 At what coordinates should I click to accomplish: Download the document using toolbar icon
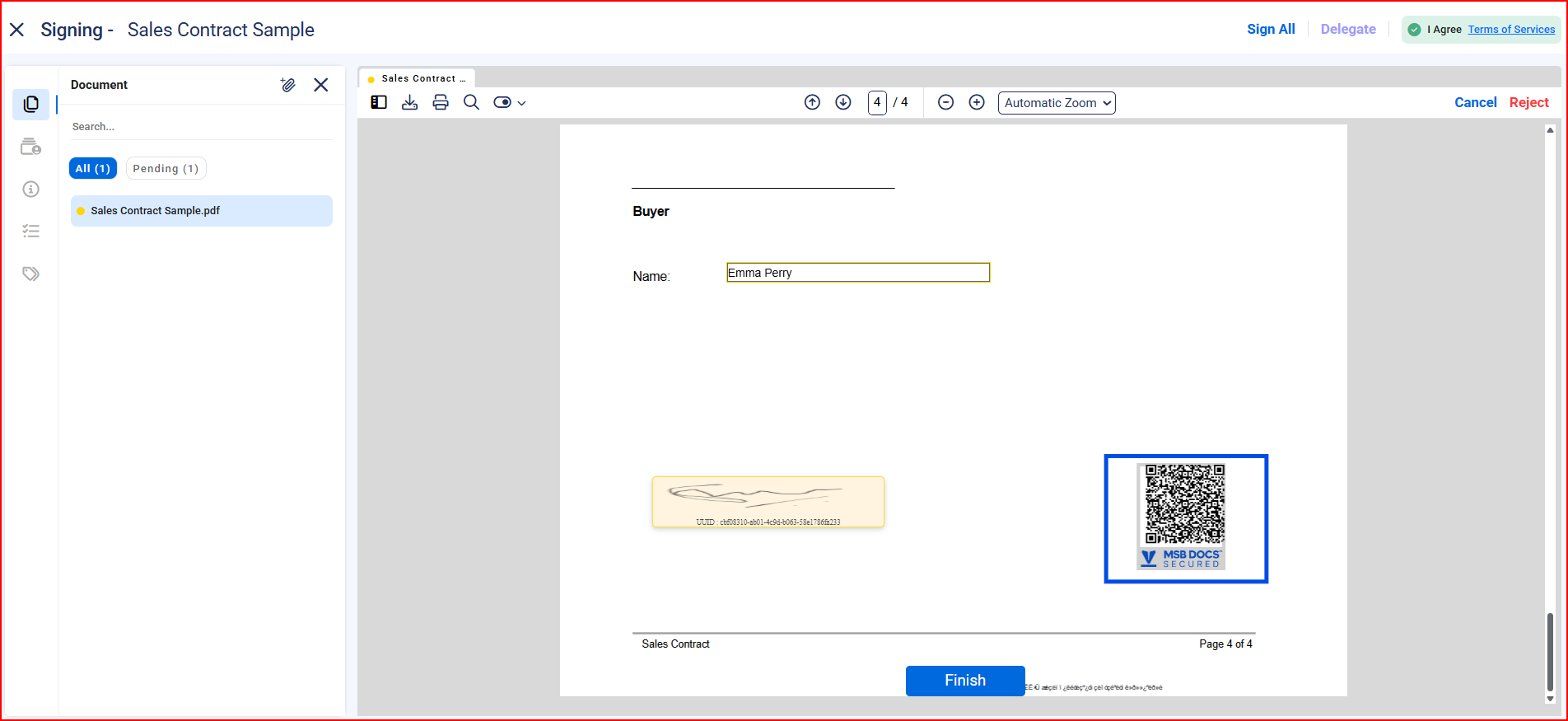point(409,102)
